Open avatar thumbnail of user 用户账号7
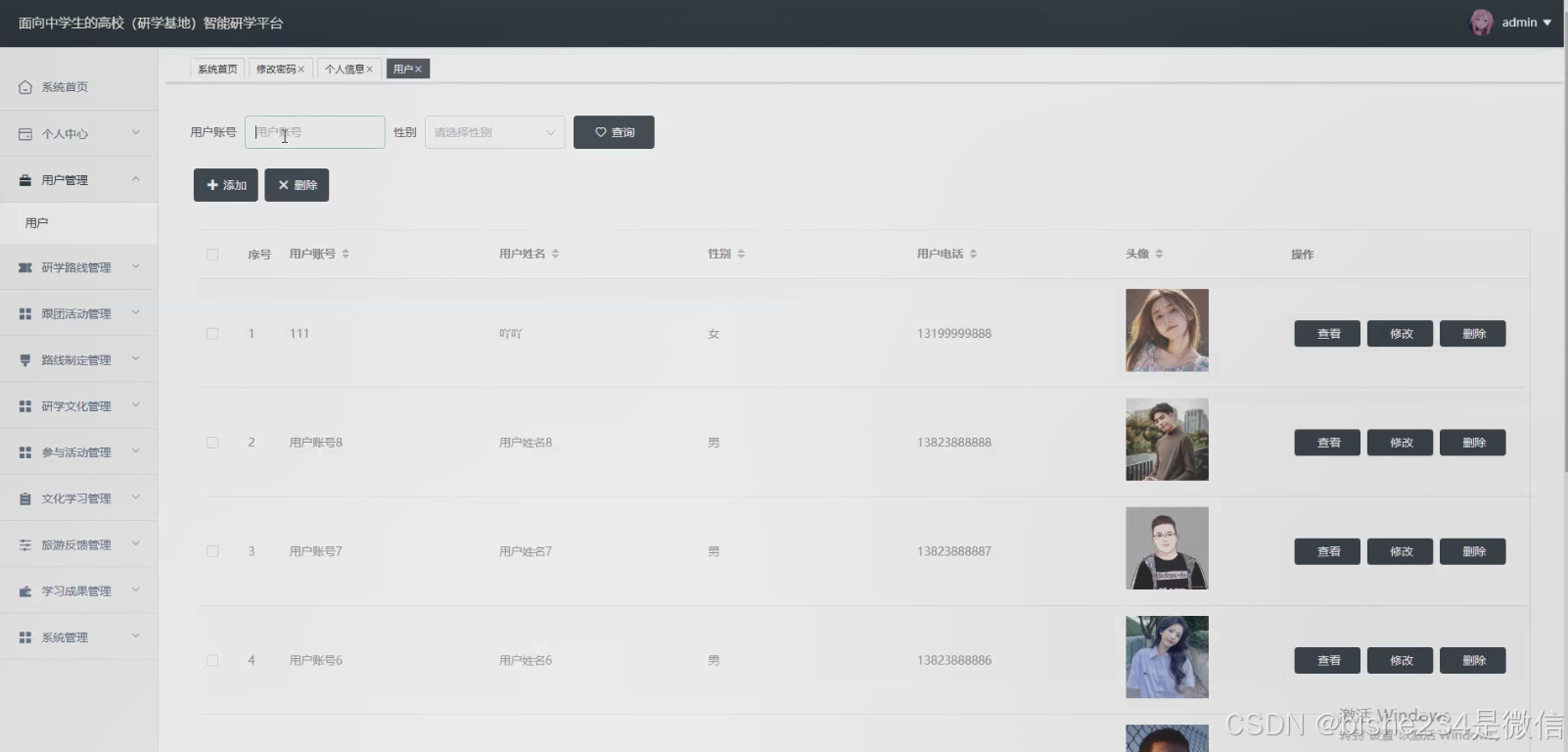This screenshot has height=752, width=1568. tap(1167, 548)
